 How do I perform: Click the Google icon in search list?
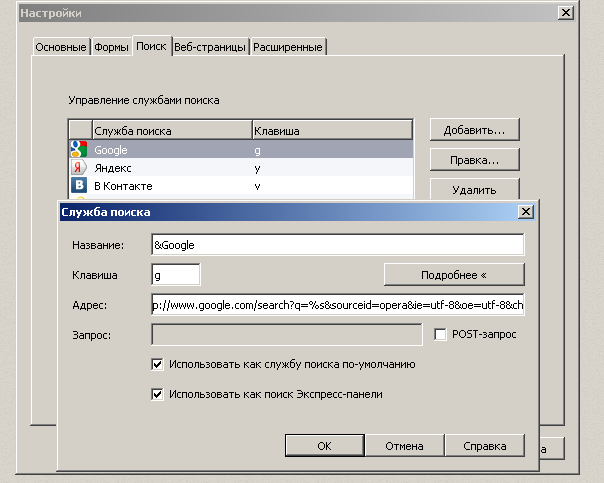[x=79, y=149]
